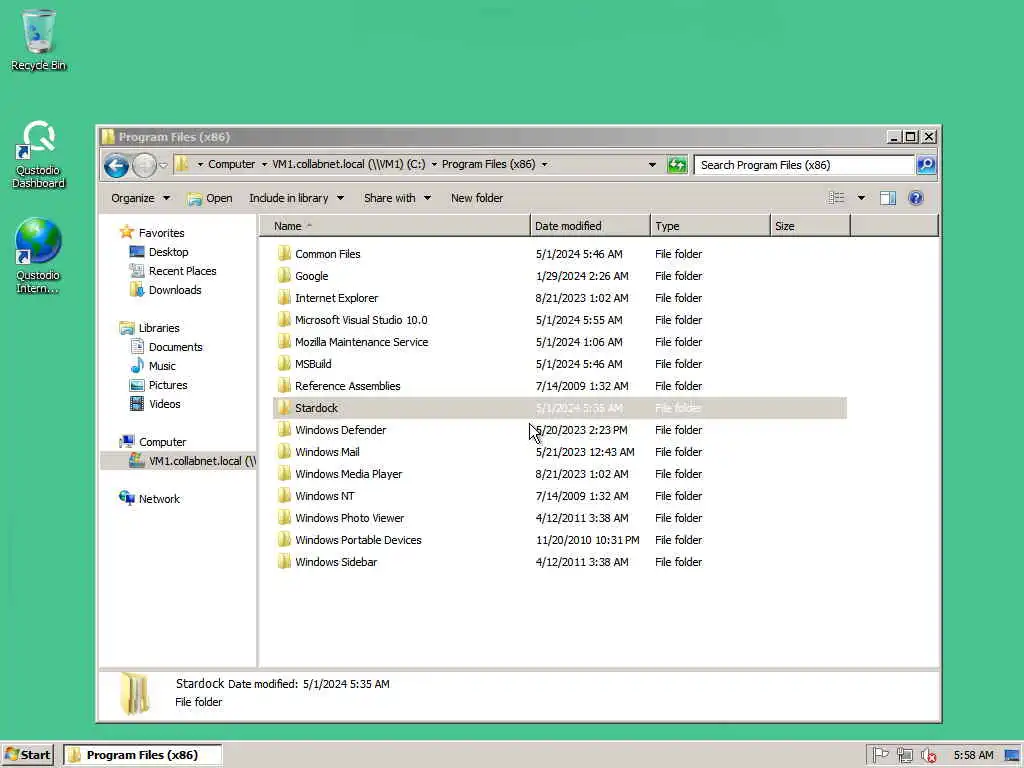Select the Internet Explorer folder icon
The image size is (1024, 768).
(x=284, y=298)
